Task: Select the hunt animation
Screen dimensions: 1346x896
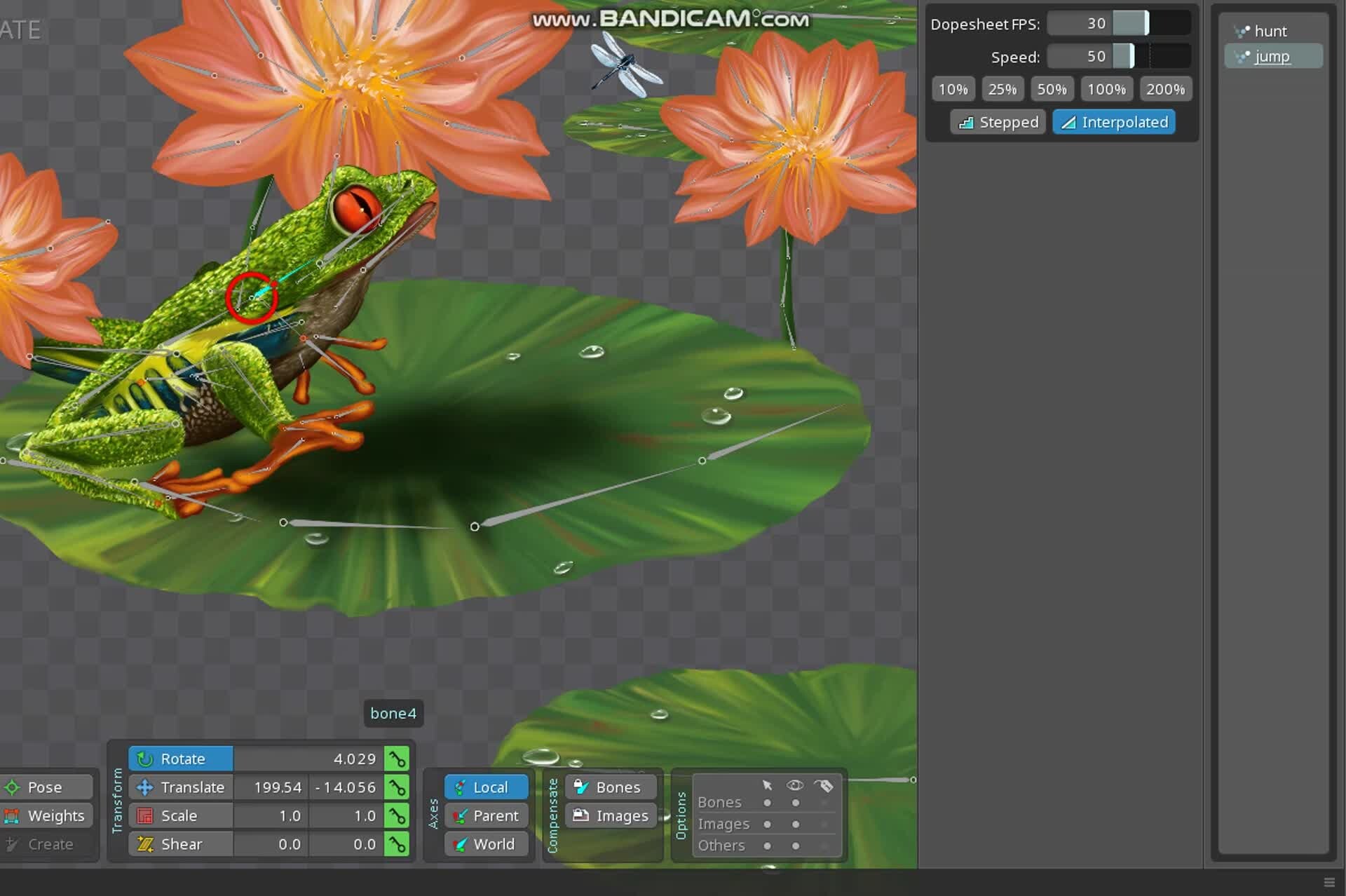Action: click(x=1270, y=31)
